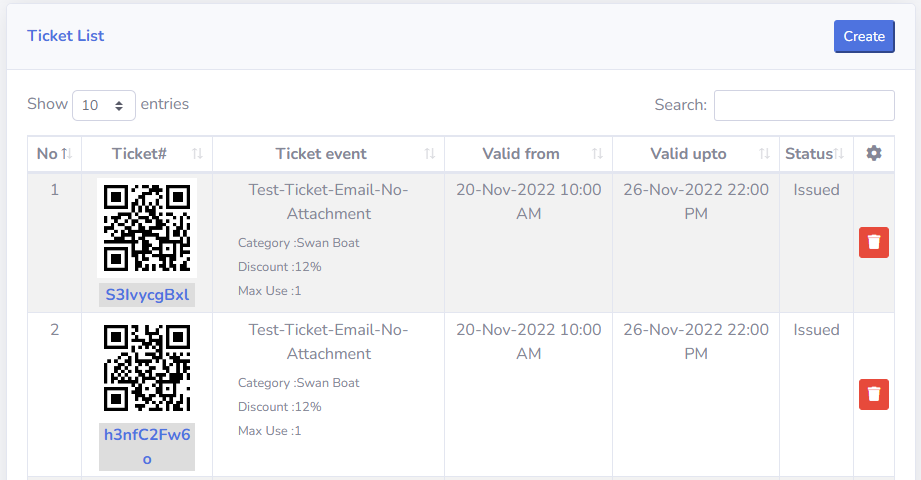Open ticket link S3IvycgBxl
The height and width of the screenshot is (480, 921).
pos(147,295)
